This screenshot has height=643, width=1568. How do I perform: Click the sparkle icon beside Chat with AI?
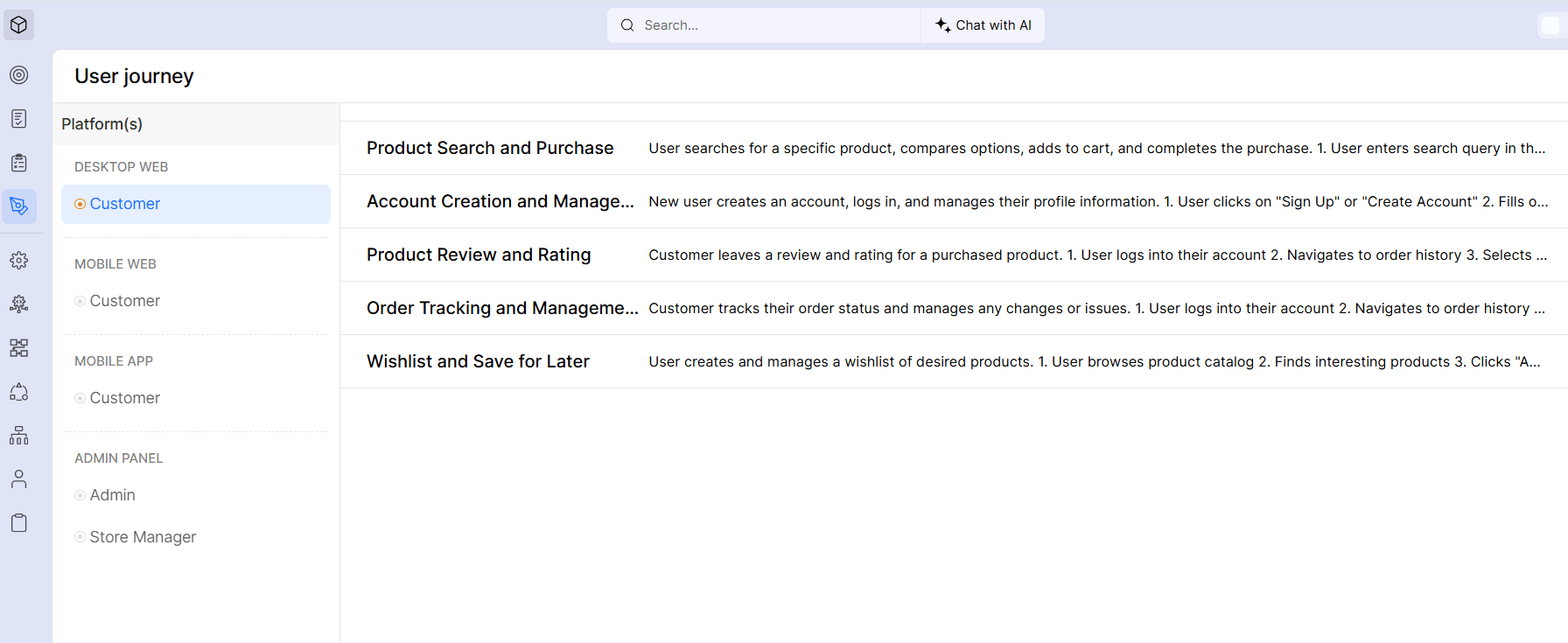pos(942,25)
